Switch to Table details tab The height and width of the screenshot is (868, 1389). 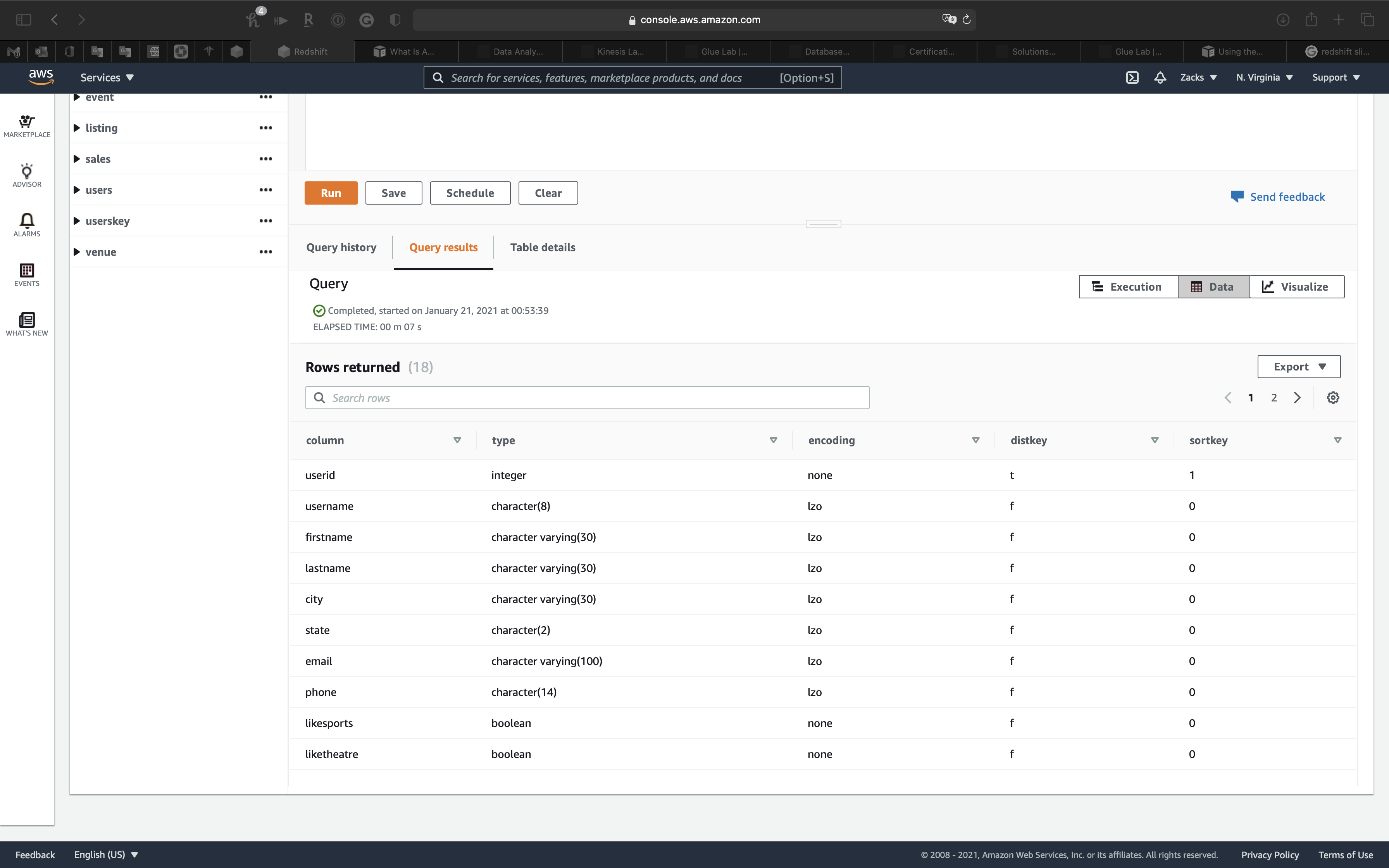coord(543,248)
